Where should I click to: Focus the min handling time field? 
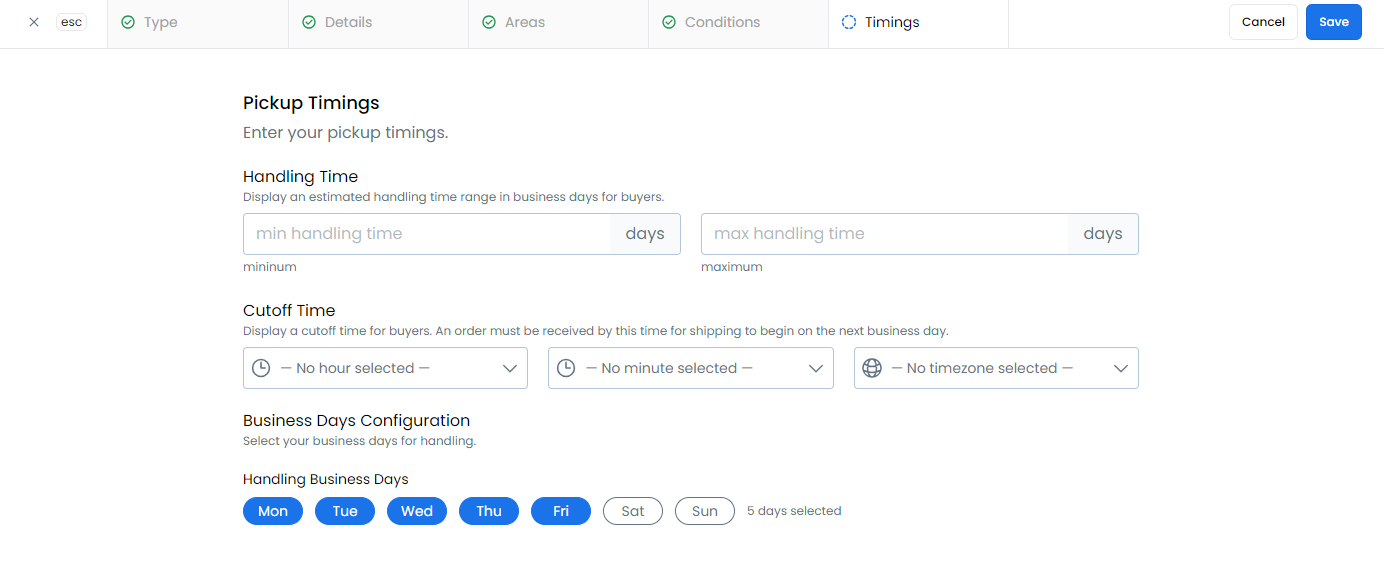tap(427, 234)
